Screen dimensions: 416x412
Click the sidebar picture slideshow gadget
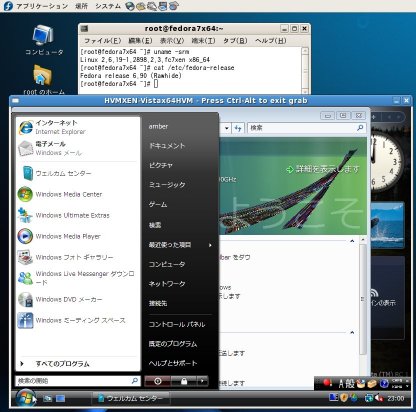click(x=387, y=225)
